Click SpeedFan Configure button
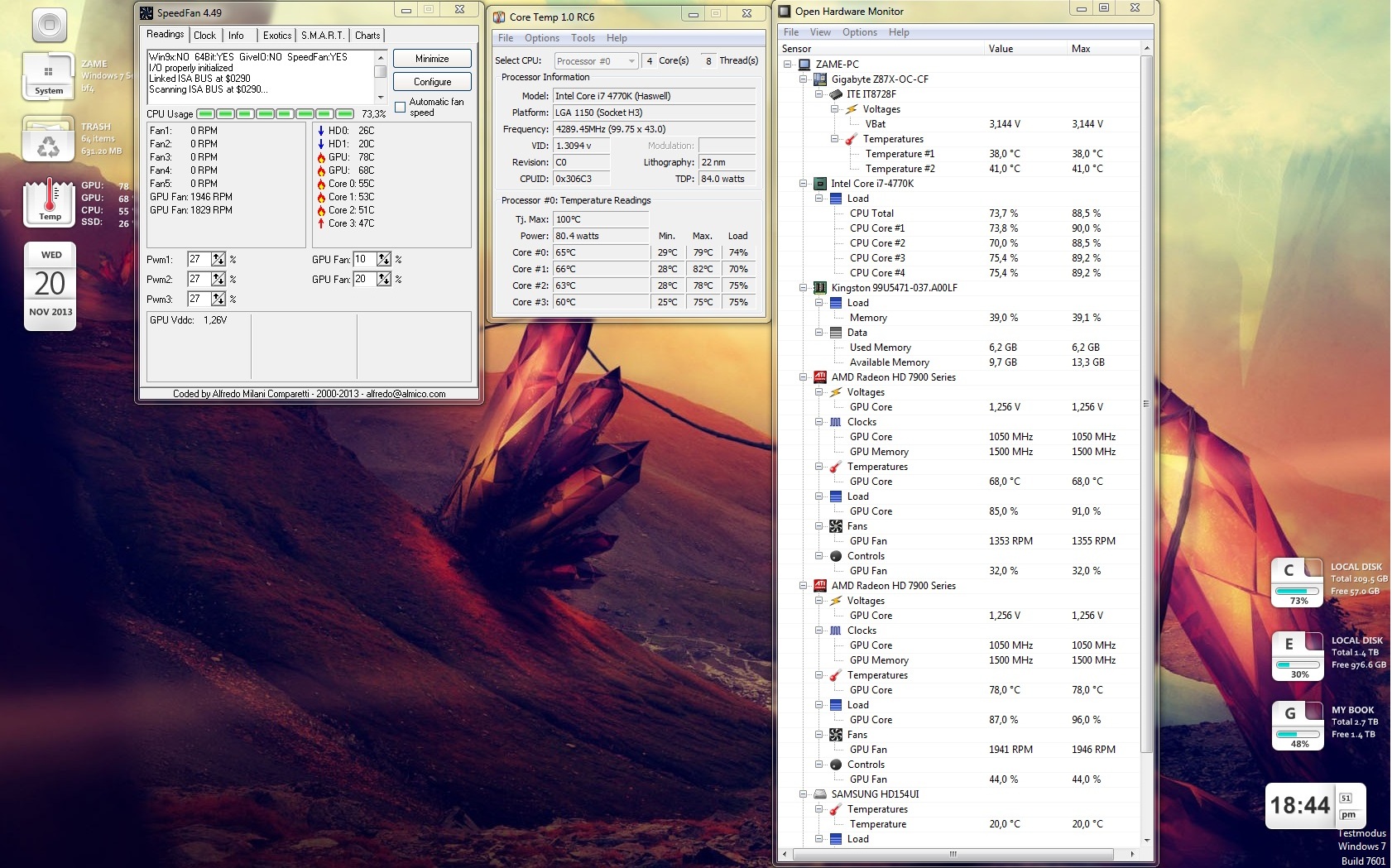 point(432,82)
